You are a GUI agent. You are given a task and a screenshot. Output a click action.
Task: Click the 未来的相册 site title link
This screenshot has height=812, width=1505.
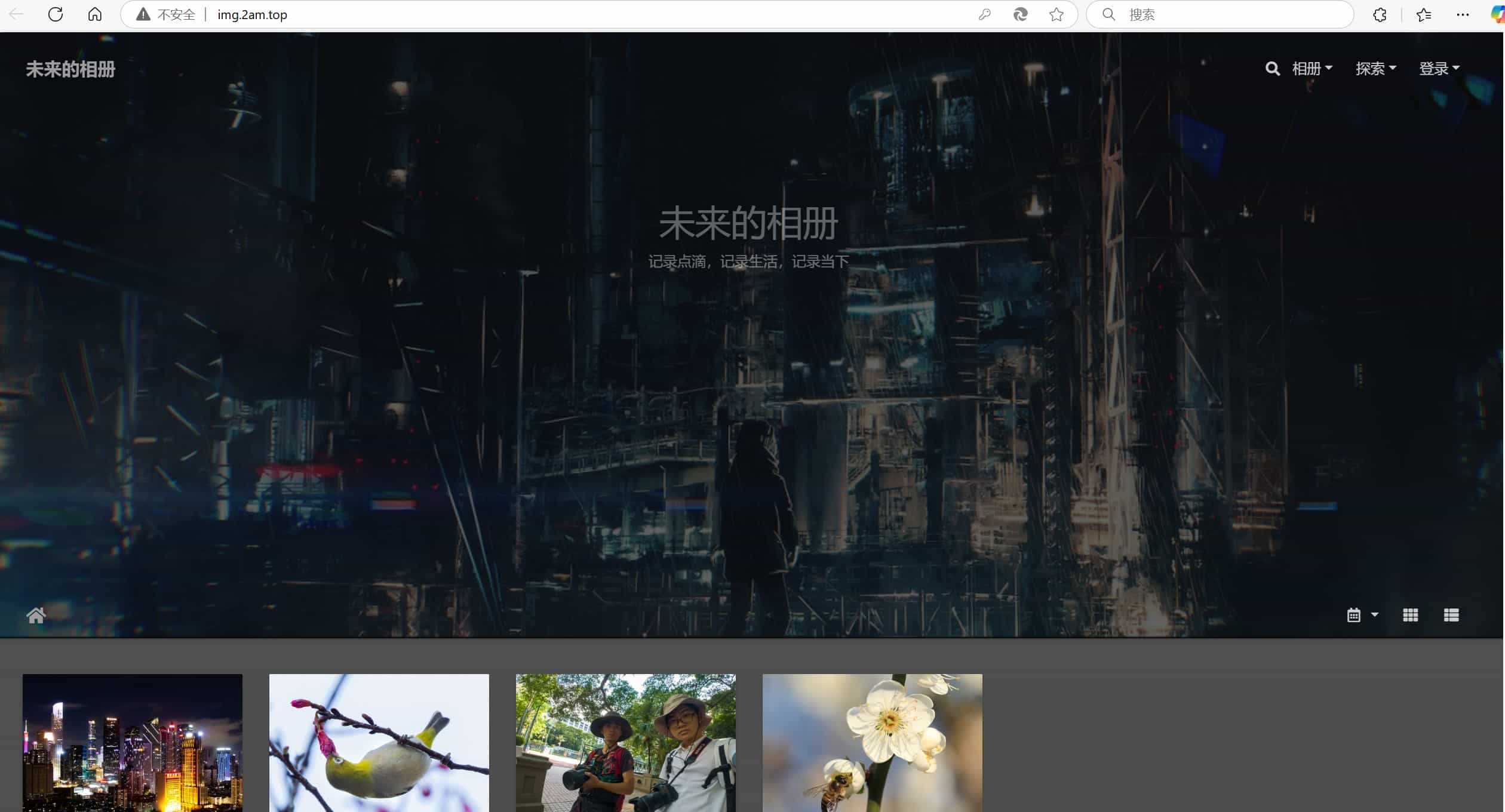pyautogui.click(x=70, y=69)
